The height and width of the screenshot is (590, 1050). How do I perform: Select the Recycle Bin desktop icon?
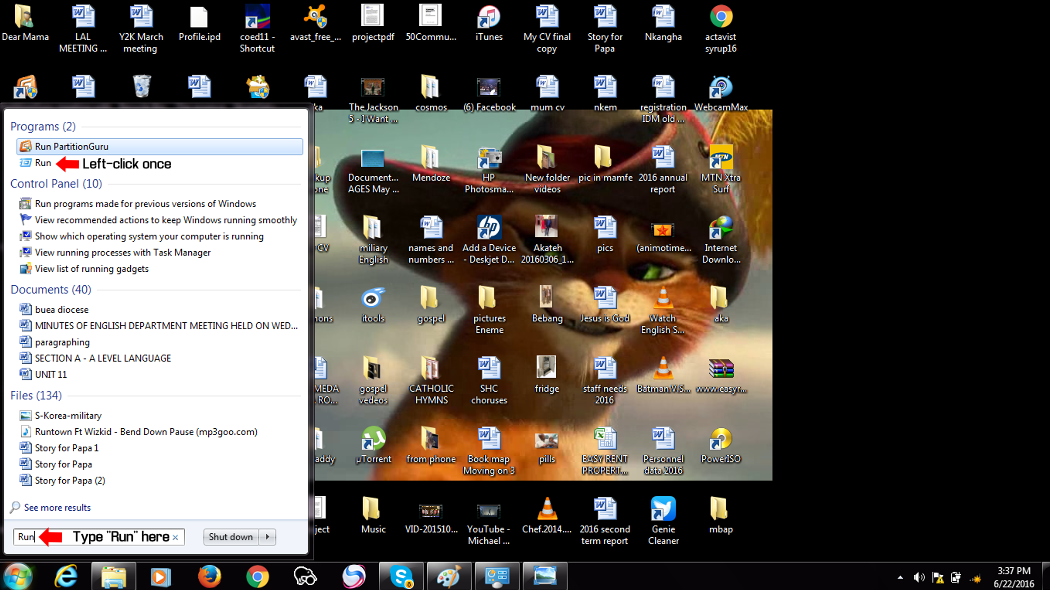(141, 87)
